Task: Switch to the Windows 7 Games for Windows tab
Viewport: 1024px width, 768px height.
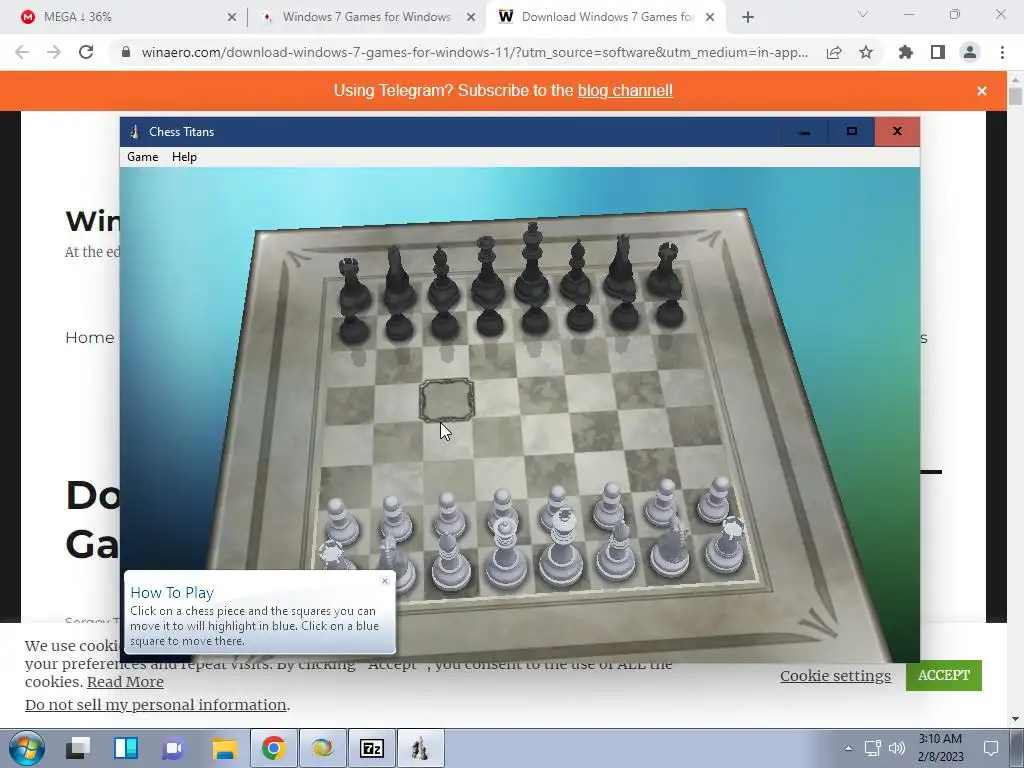Action: click(x=366, y=17)
